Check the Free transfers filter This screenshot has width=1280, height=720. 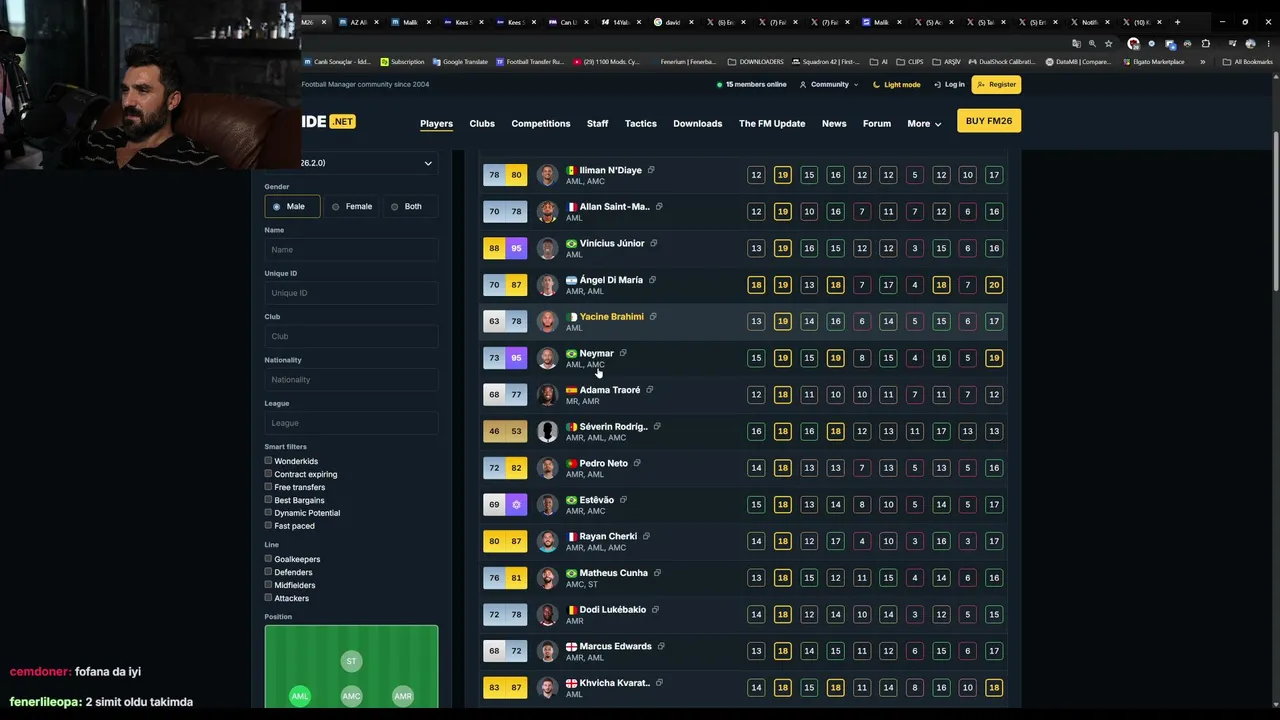point(268,487)
